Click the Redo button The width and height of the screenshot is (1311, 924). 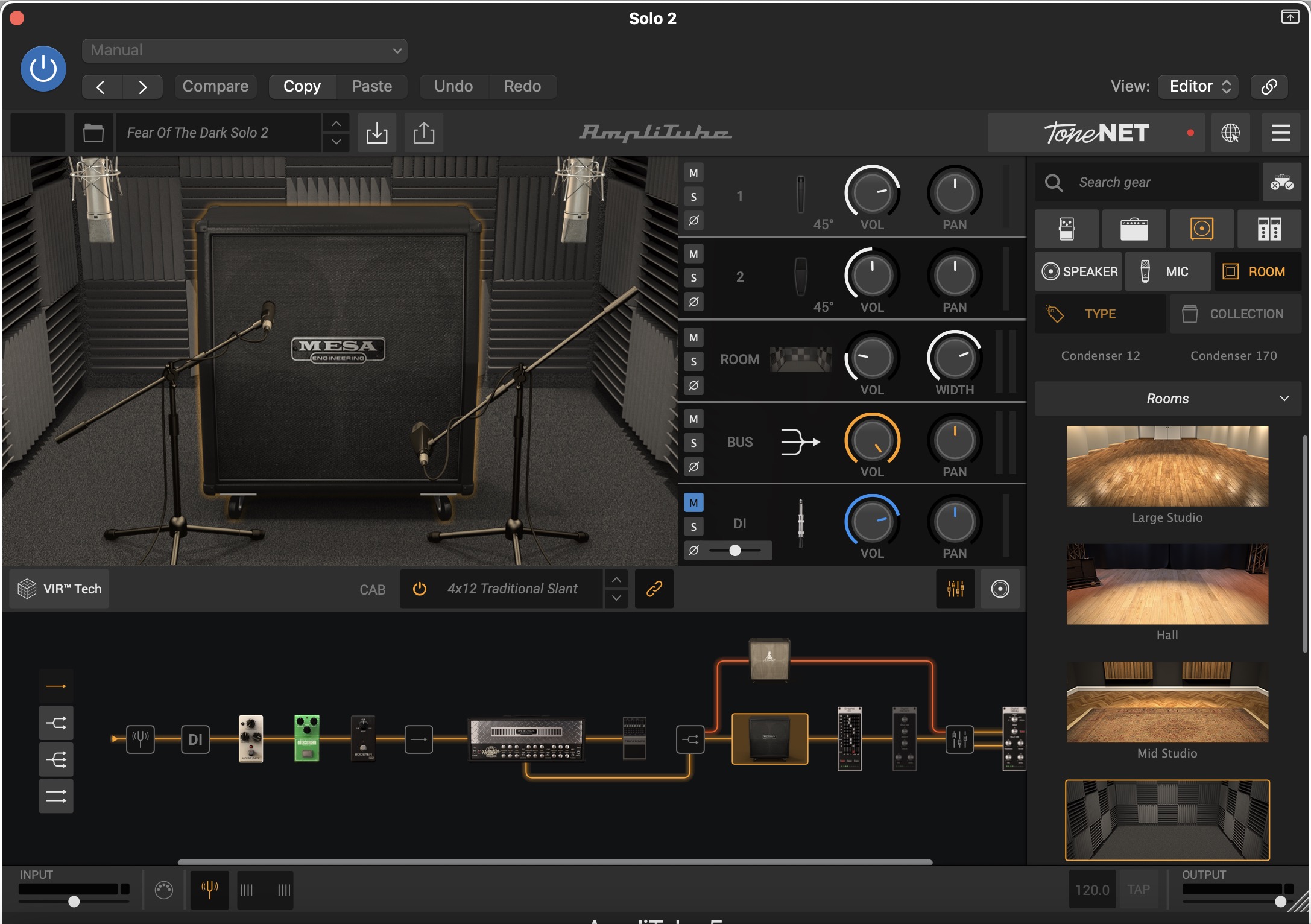coord(522,86)
